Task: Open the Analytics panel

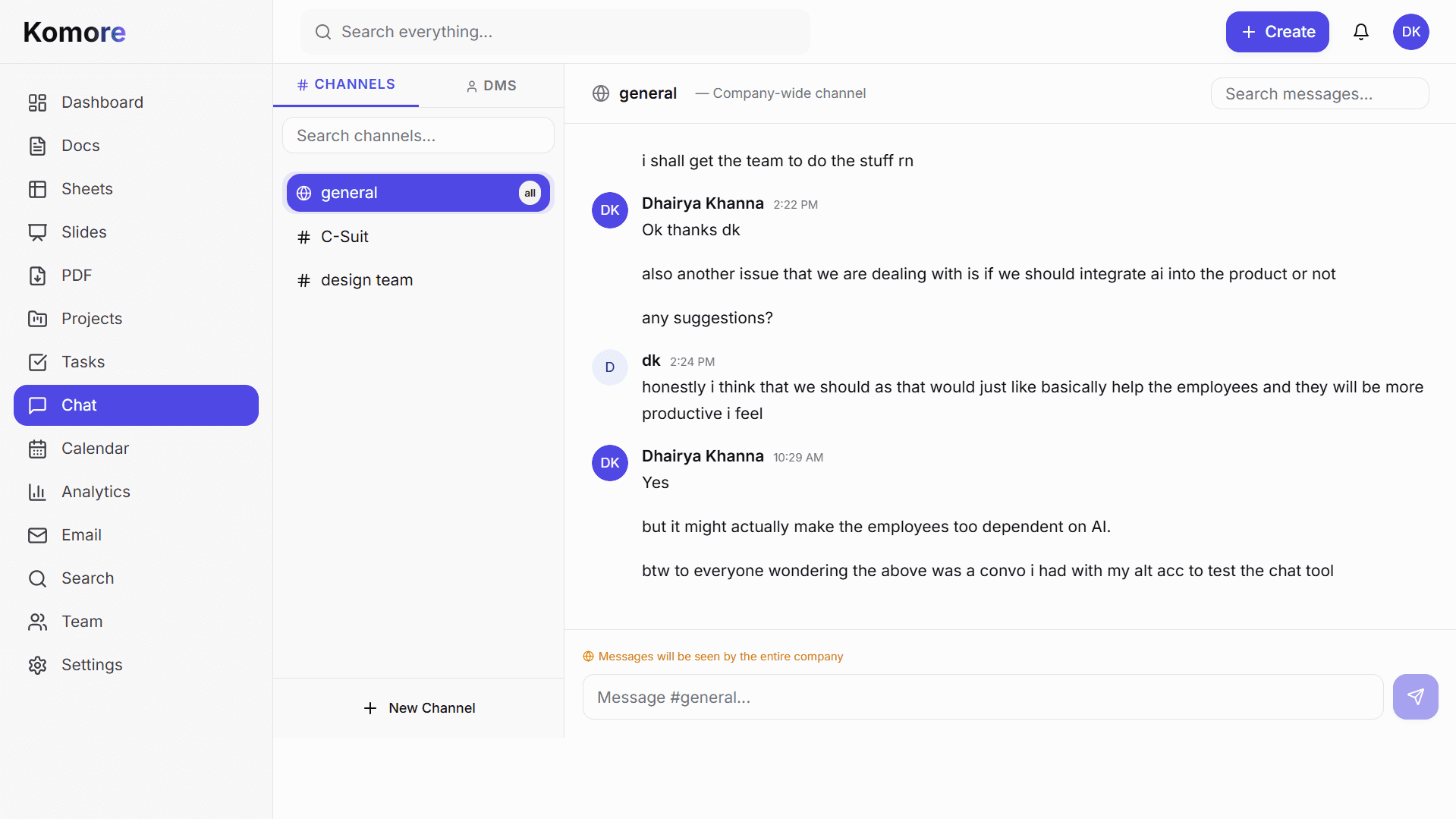Action: [97, 491]
